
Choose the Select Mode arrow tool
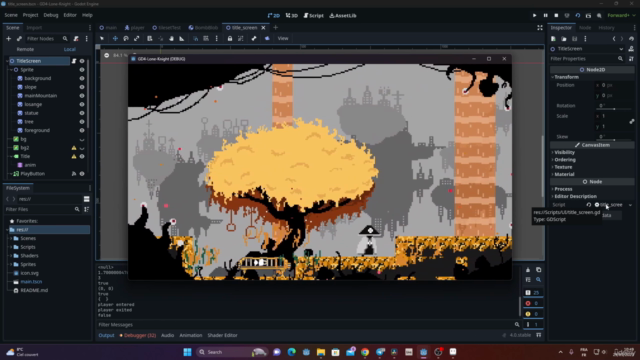(102, 38)
